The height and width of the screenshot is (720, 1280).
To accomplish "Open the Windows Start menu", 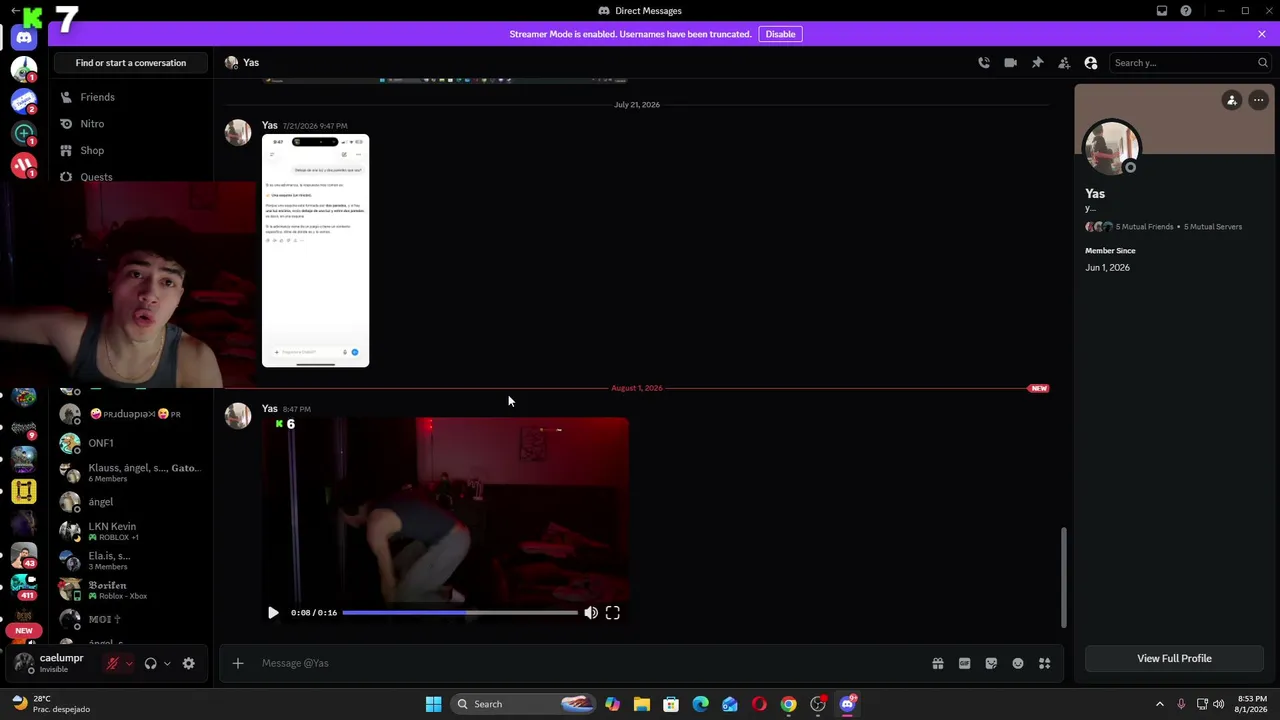I will pyautogui.click(x=434, y=704).
